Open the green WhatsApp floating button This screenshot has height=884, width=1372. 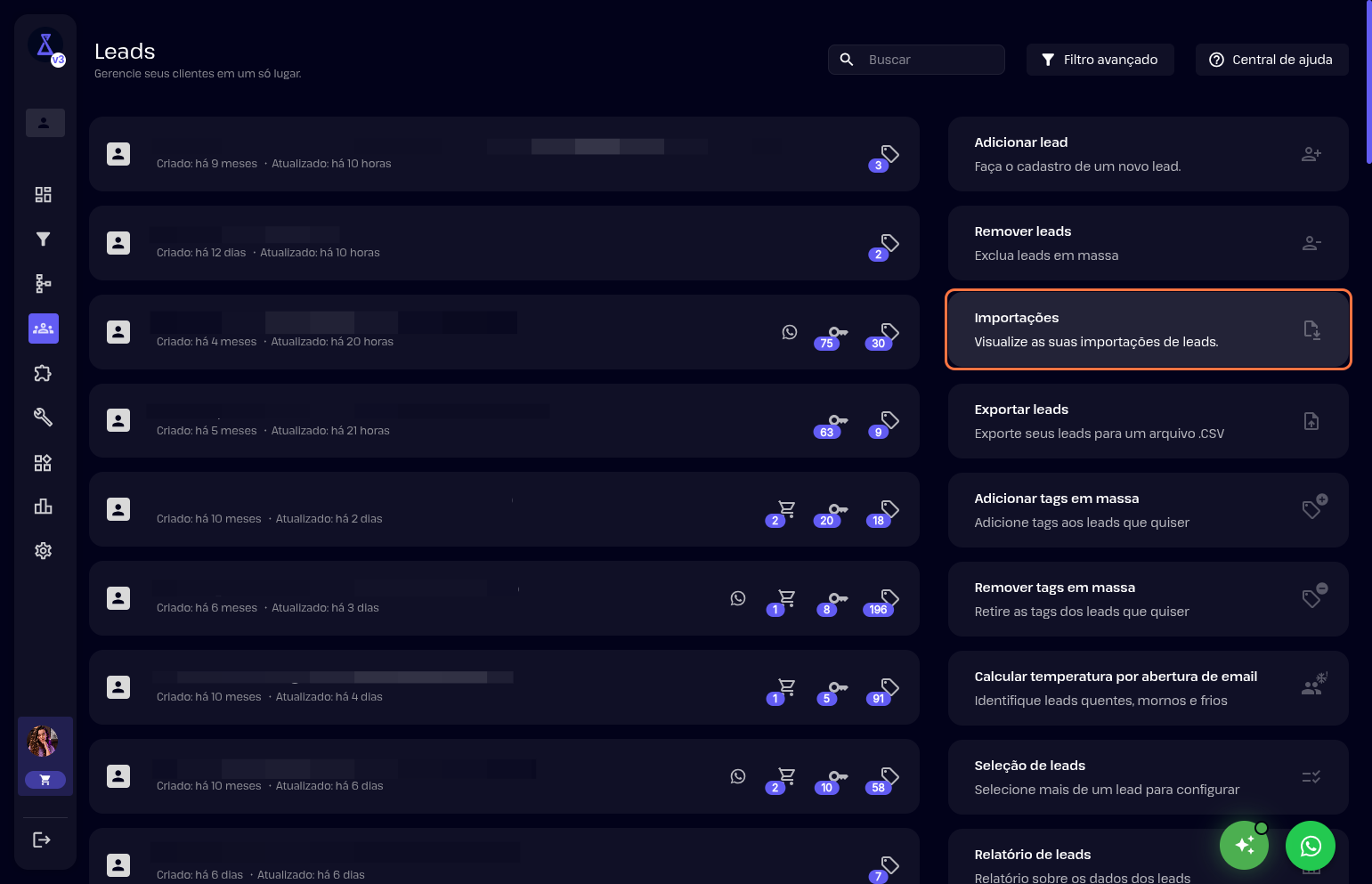click(1310, 846)
